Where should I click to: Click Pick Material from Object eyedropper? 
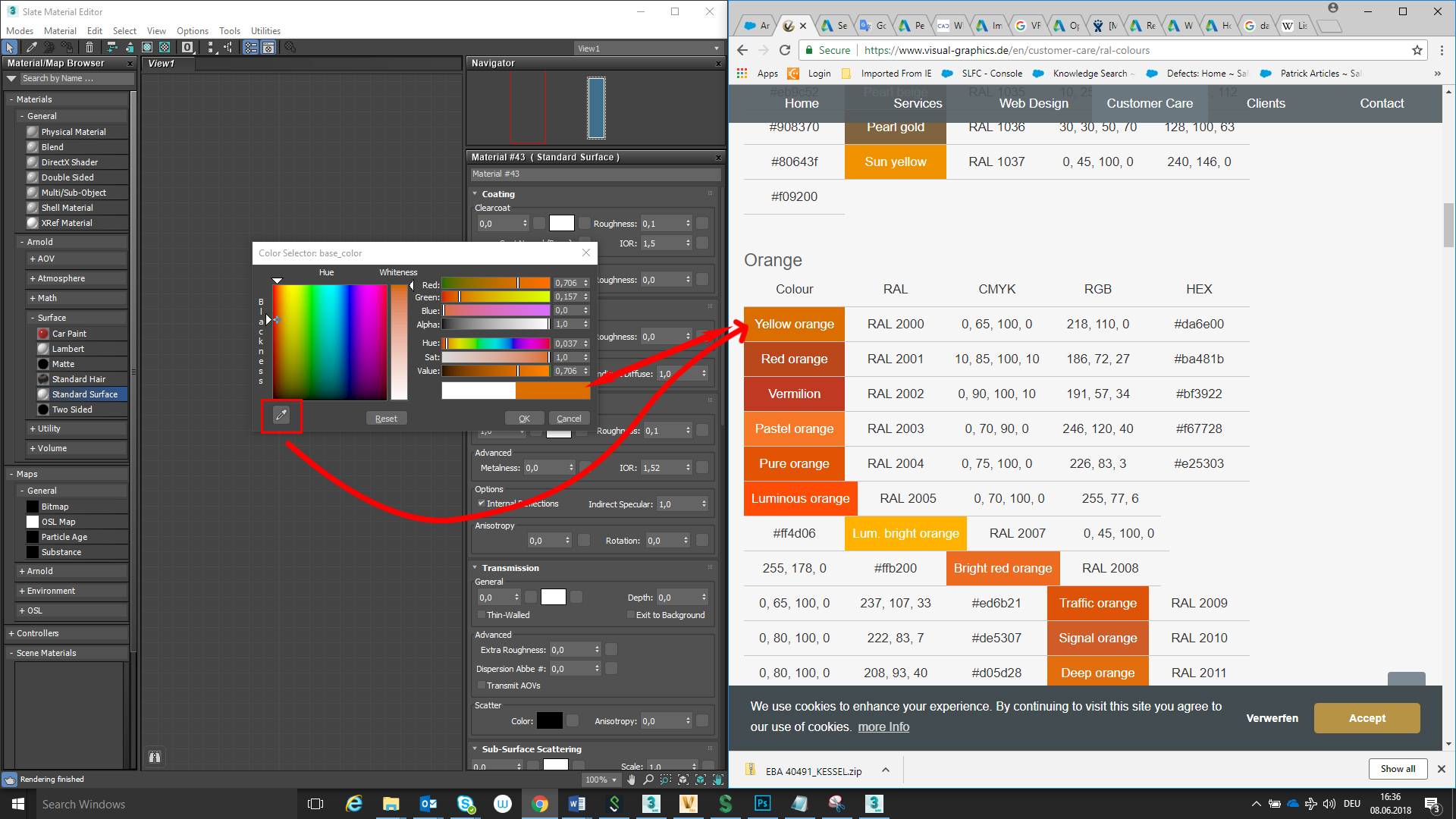[32, 48]
